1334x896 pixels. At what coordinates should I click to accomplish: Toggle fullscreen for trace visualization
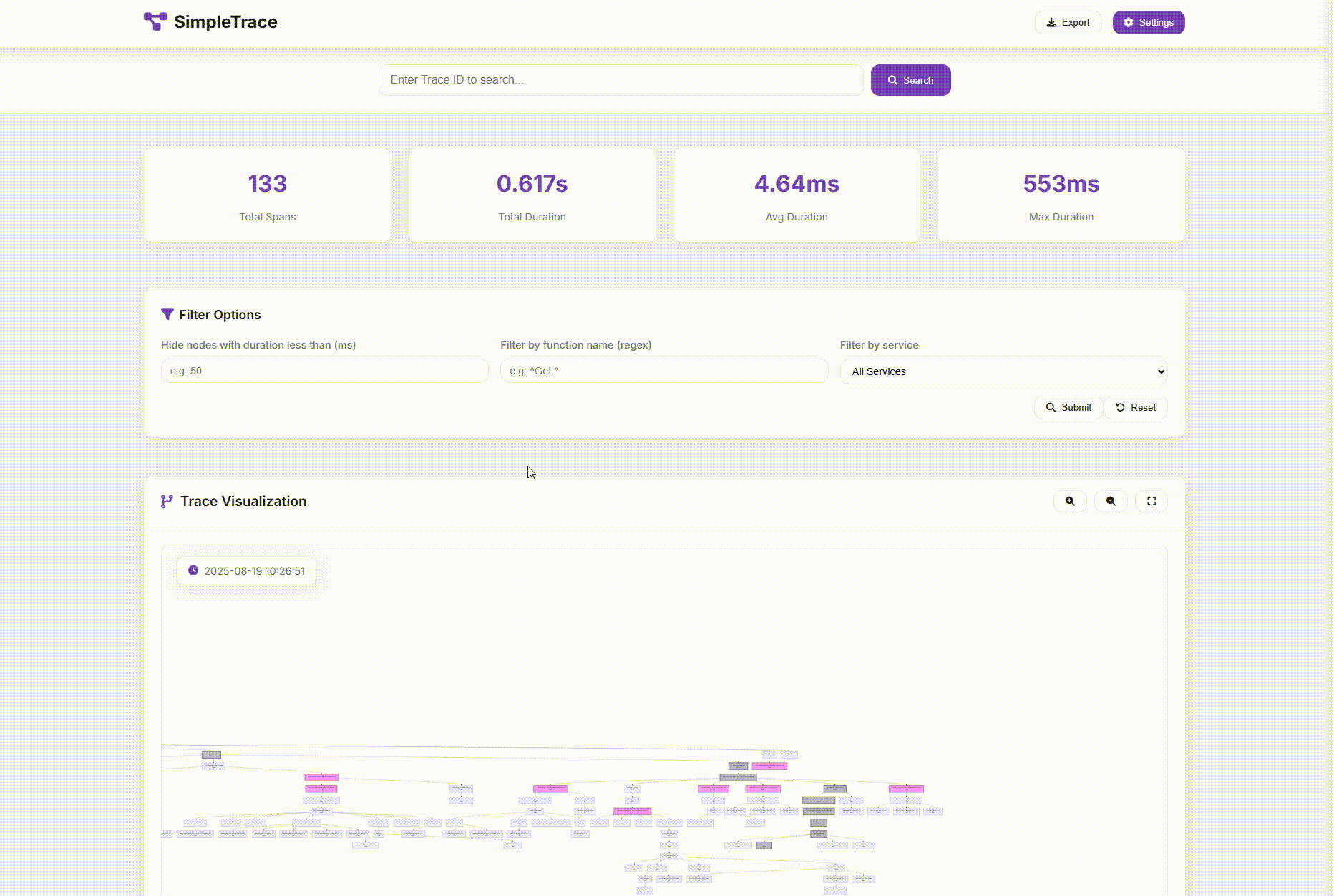pyautogui.click(x=1152, y=501)
